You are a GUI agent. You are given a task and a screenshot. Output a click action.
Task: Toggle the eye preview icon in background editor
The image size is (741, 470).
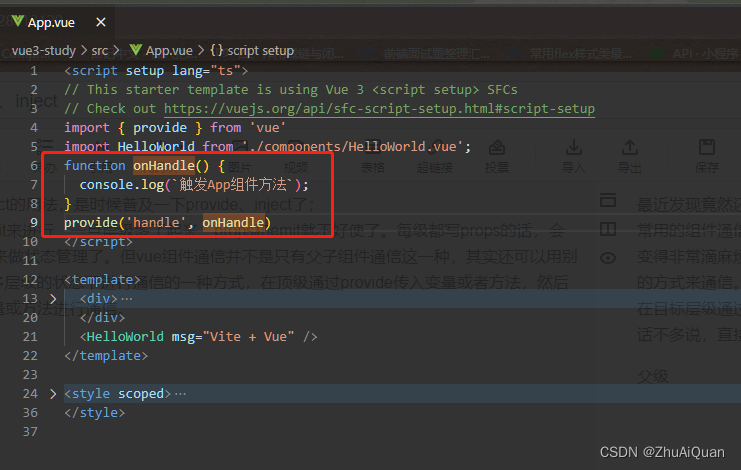(608, 258)
